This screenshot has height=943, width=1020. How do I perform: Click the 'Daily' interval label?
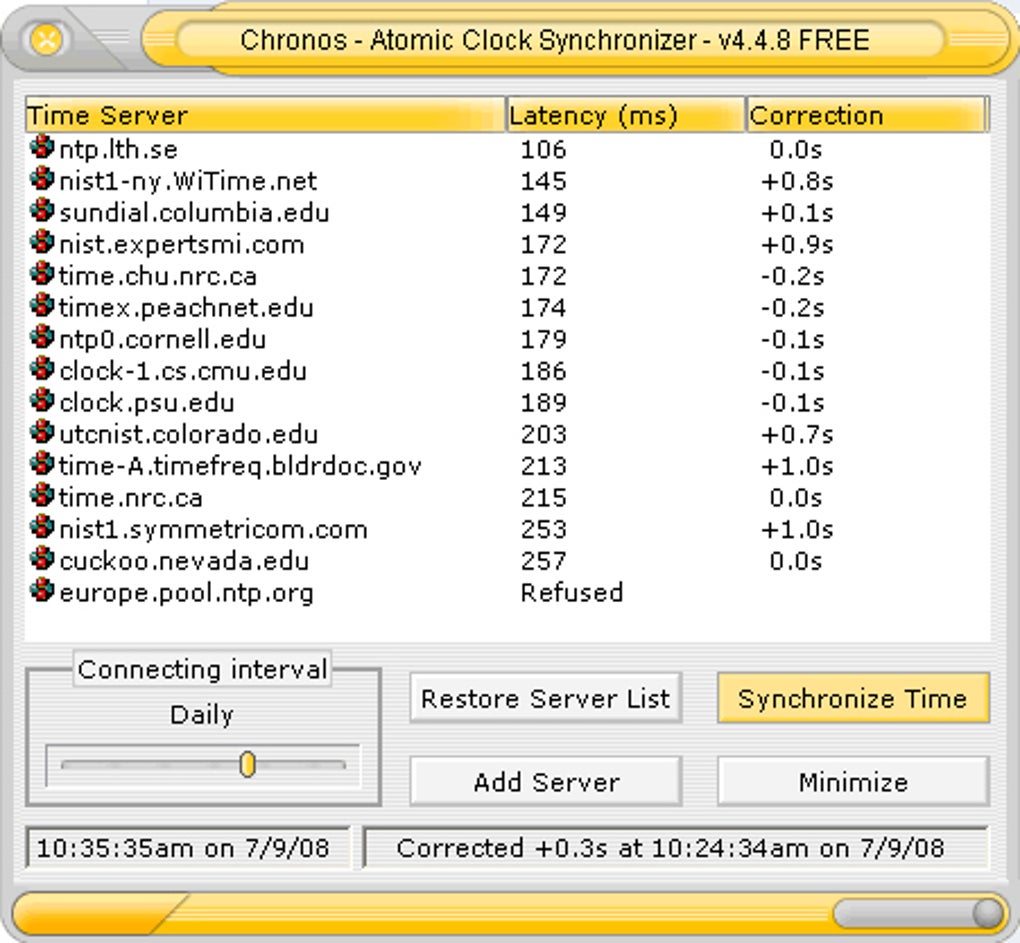202,715
